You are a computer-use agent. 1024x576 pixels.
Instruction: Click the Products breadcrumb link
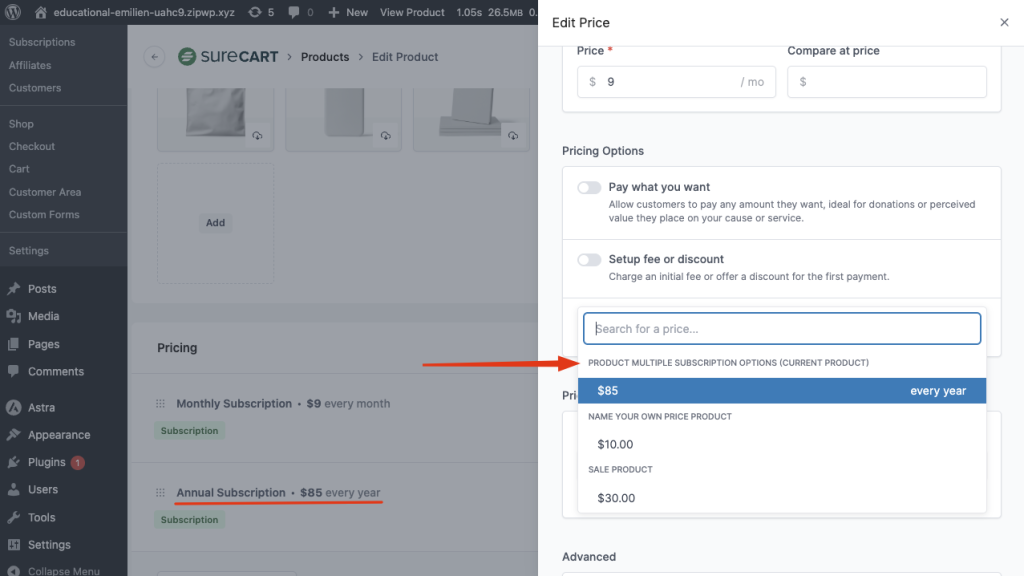pyautogui.click(x=325, y=57)
